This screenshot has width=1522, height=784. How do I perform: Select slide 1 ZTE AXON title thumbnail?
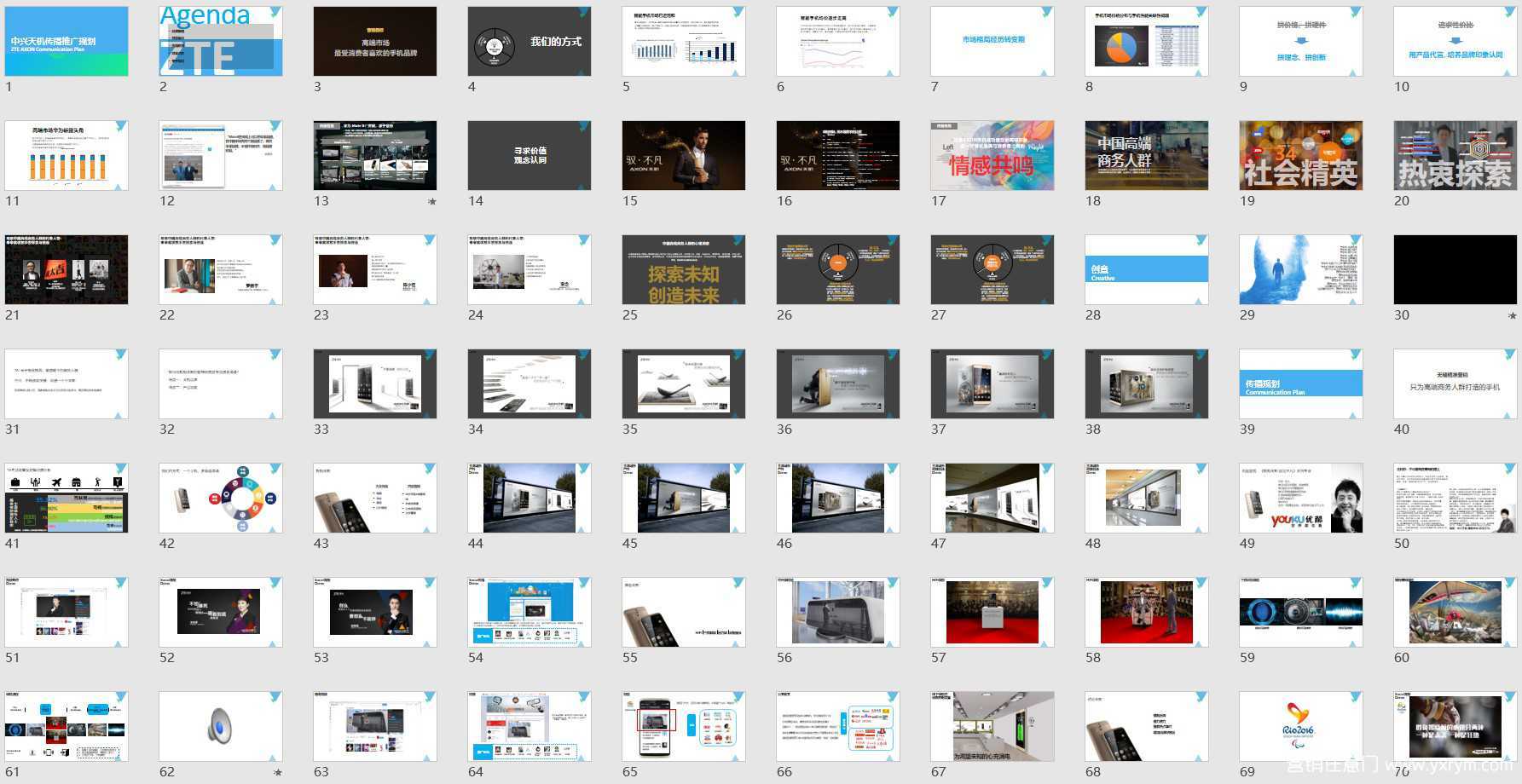coord(67,41)
